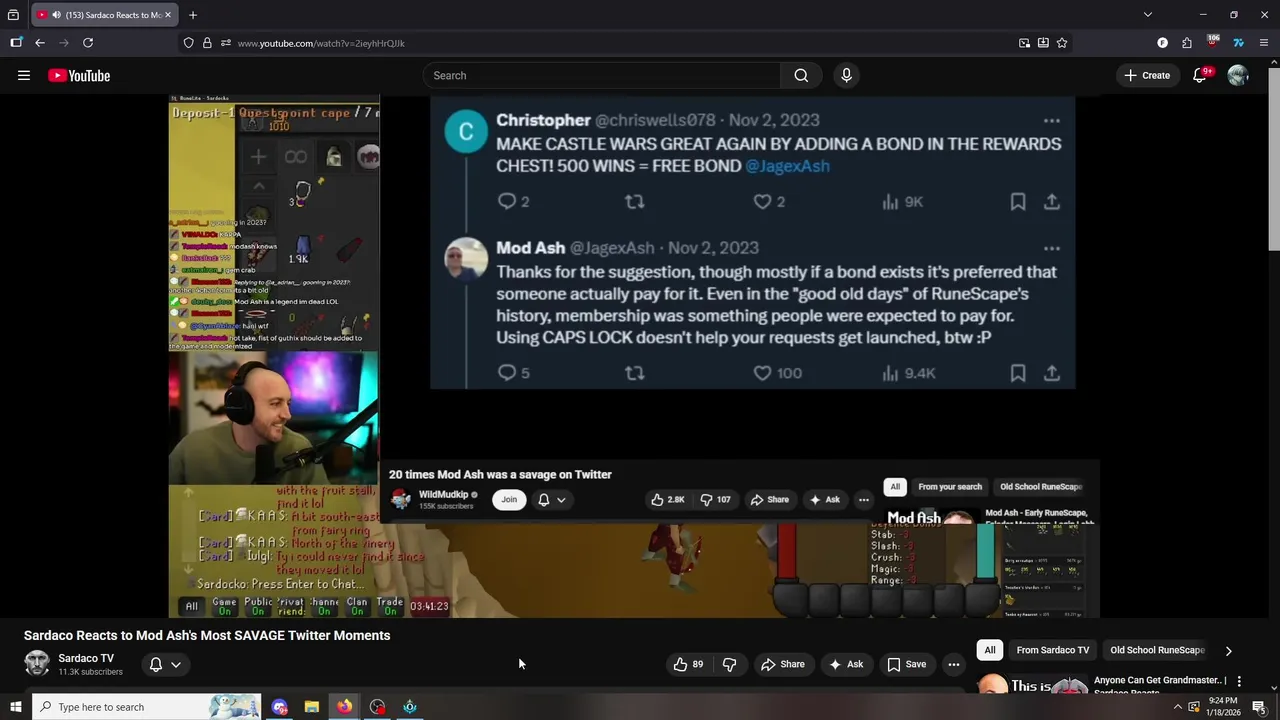Viewport: 1280px width, 720px height.
Task: Open the clock showing 9:24 PM
Action: point(1224,707)
